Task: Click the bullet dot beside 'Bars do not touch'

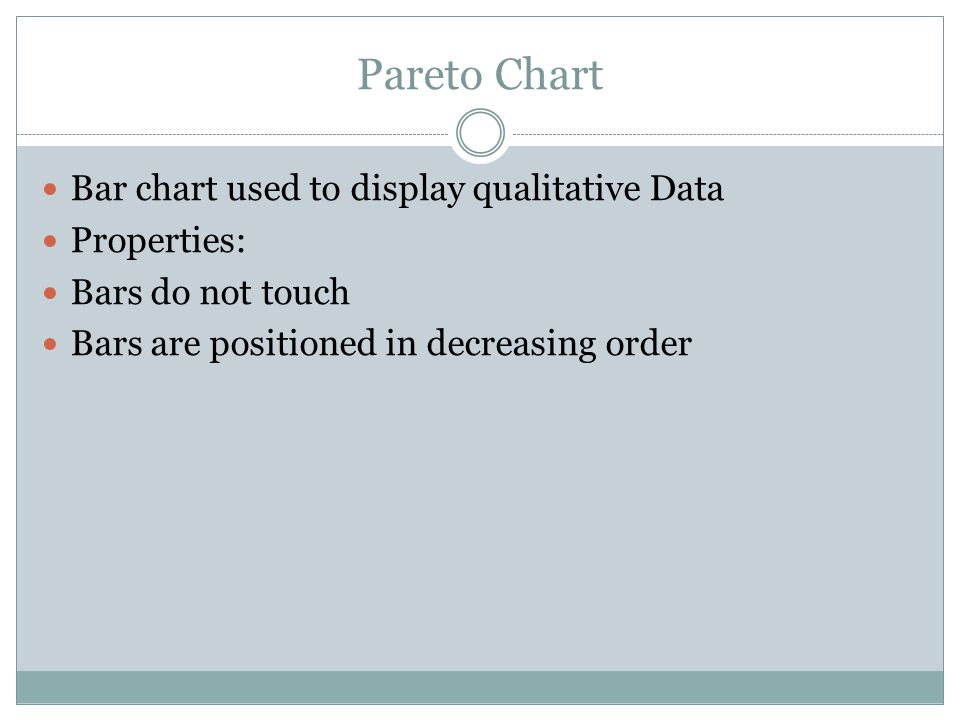Action: [50, 293]
